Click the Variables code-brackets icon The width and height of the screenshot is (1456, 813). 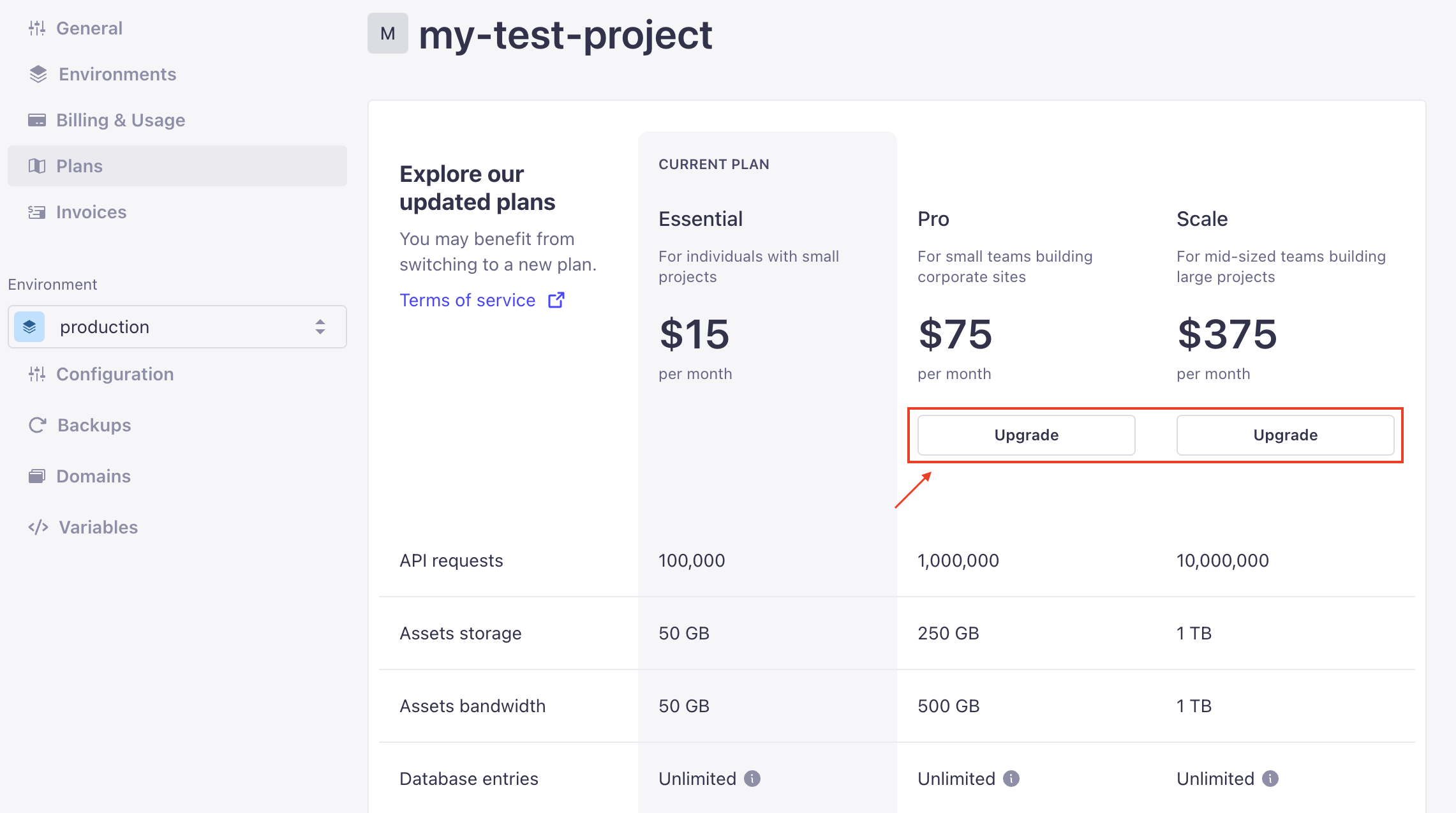(38, 527)
